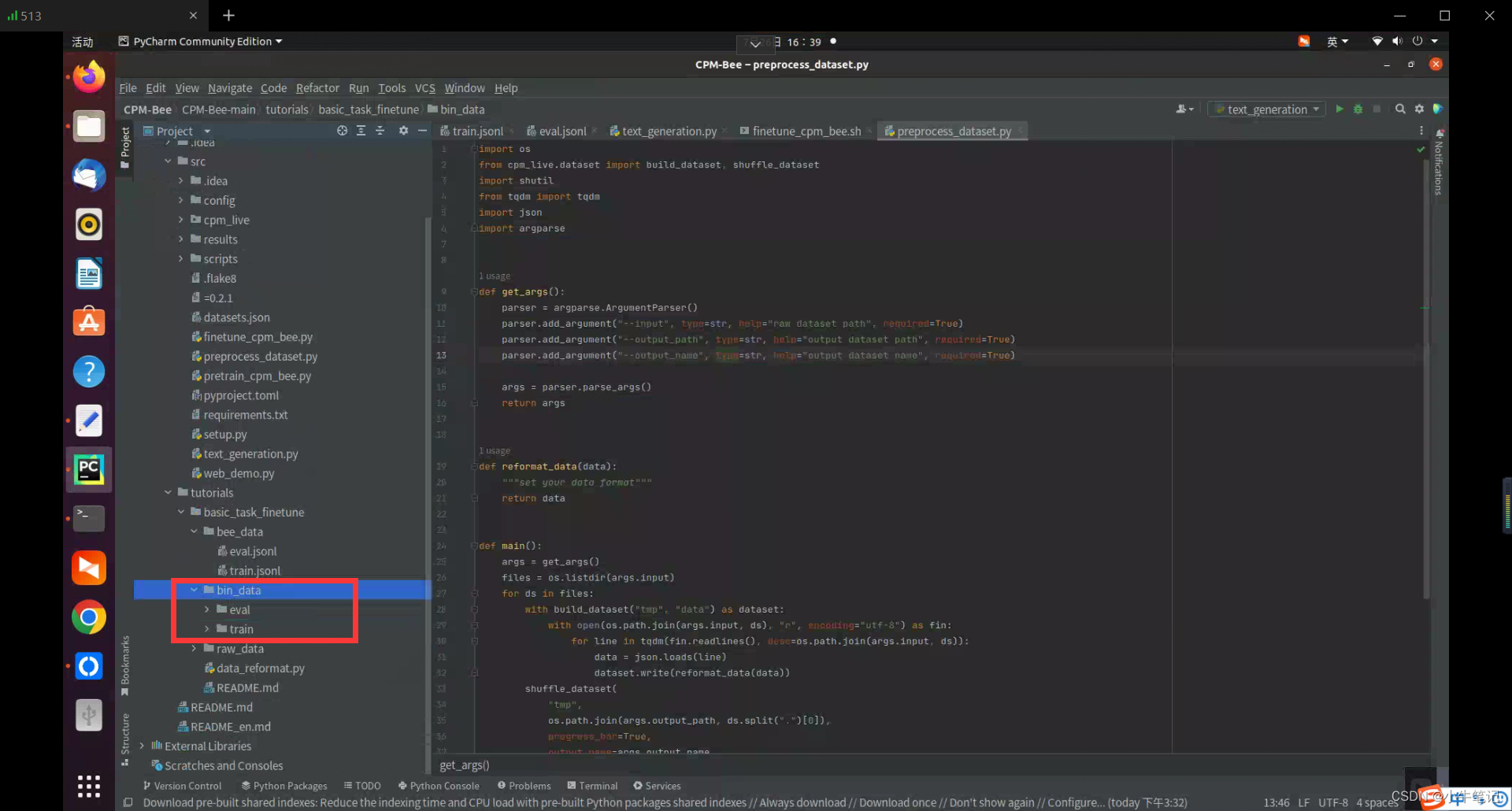Open Google Chrome from the dock
The width and height of the screenshot is (1512, 811).
tap(88, 617)
